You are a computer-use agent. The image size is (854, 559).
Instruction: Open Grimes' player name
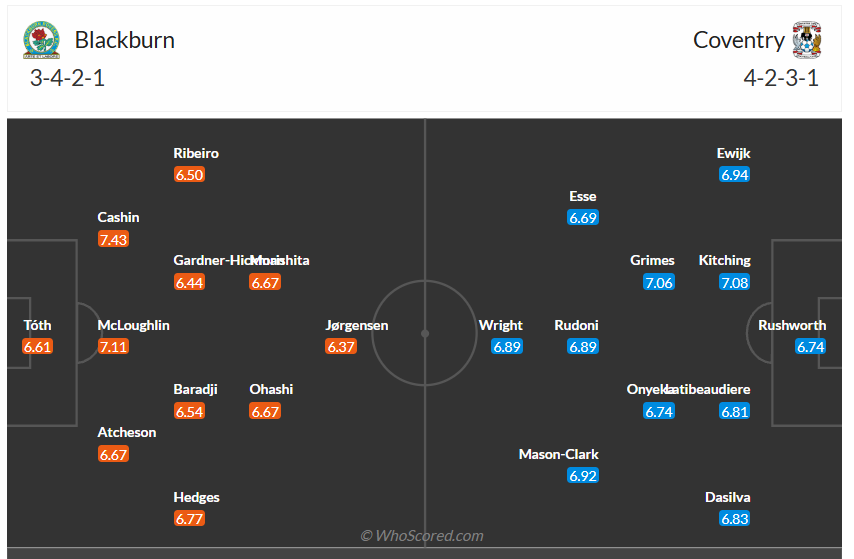pos(652,260)
